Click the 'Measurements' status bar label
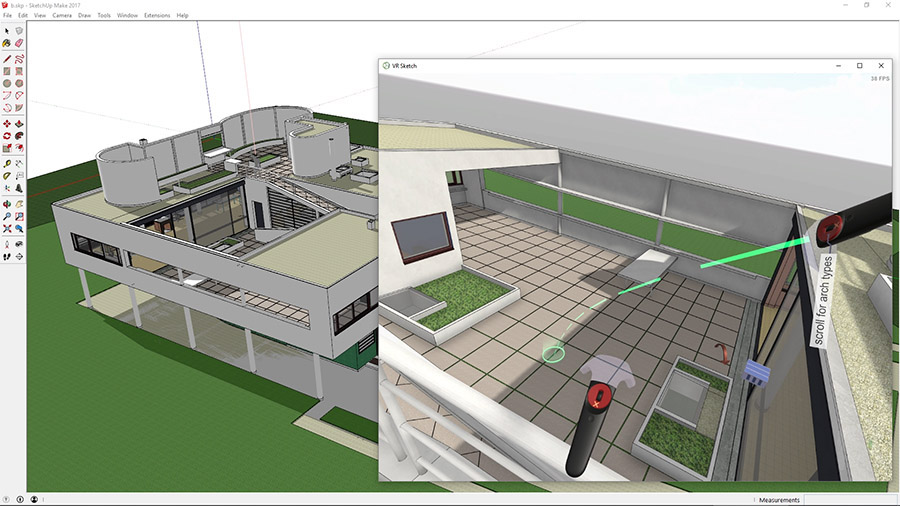900x506 pixels. [779, 500]
